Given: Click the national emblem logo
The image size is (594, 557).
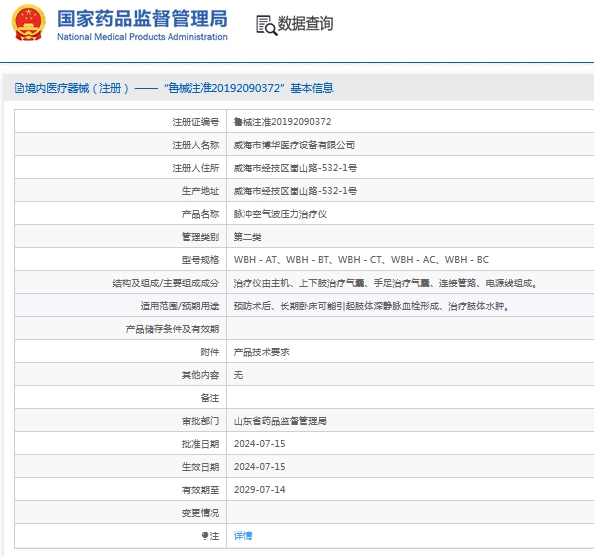Looking at the screenshot, I should pos(28,23).
